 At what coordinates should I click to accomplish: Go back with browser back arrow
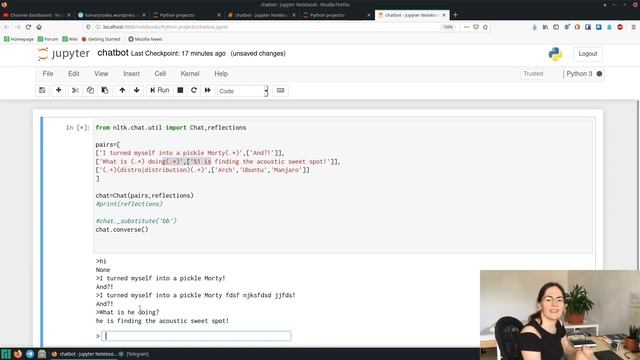tap(7, 27)
